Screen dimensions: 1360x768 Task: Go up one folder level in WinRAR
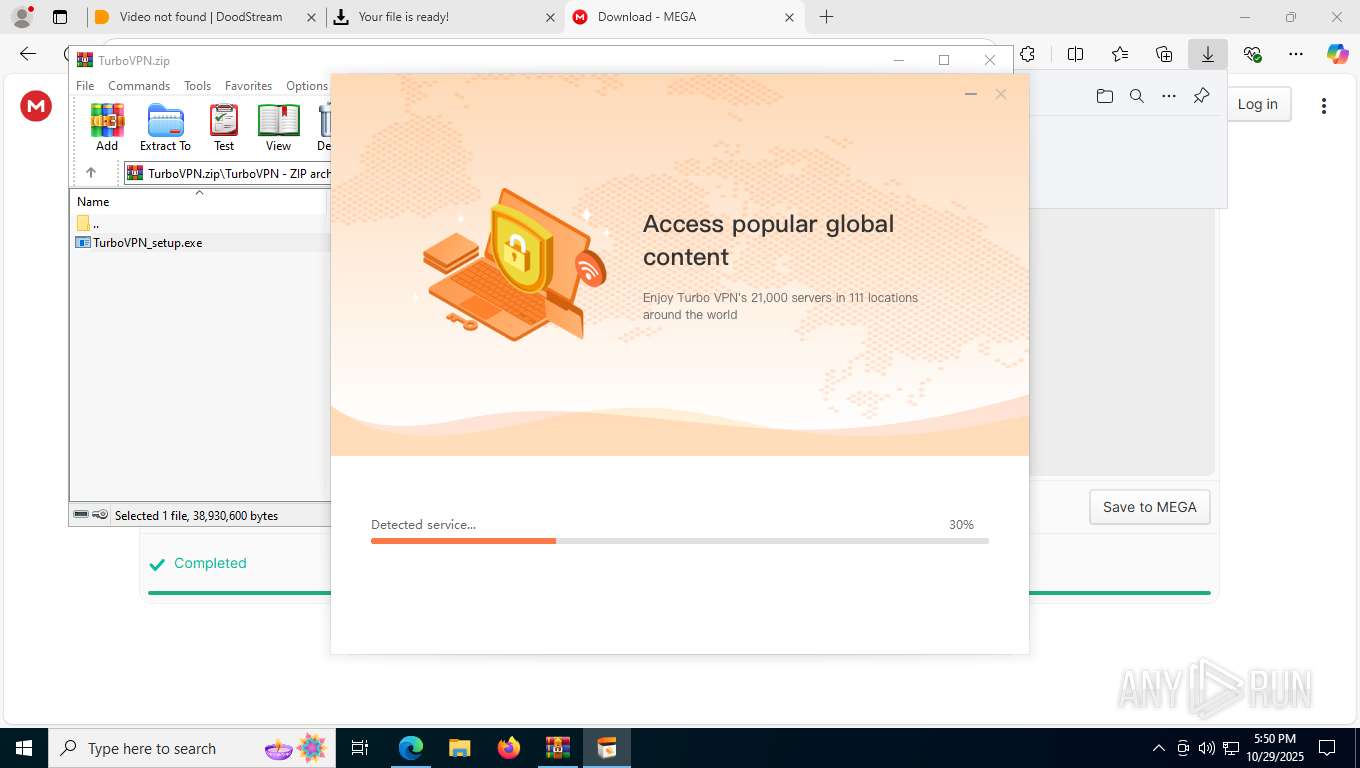click(x=90, y=173)
